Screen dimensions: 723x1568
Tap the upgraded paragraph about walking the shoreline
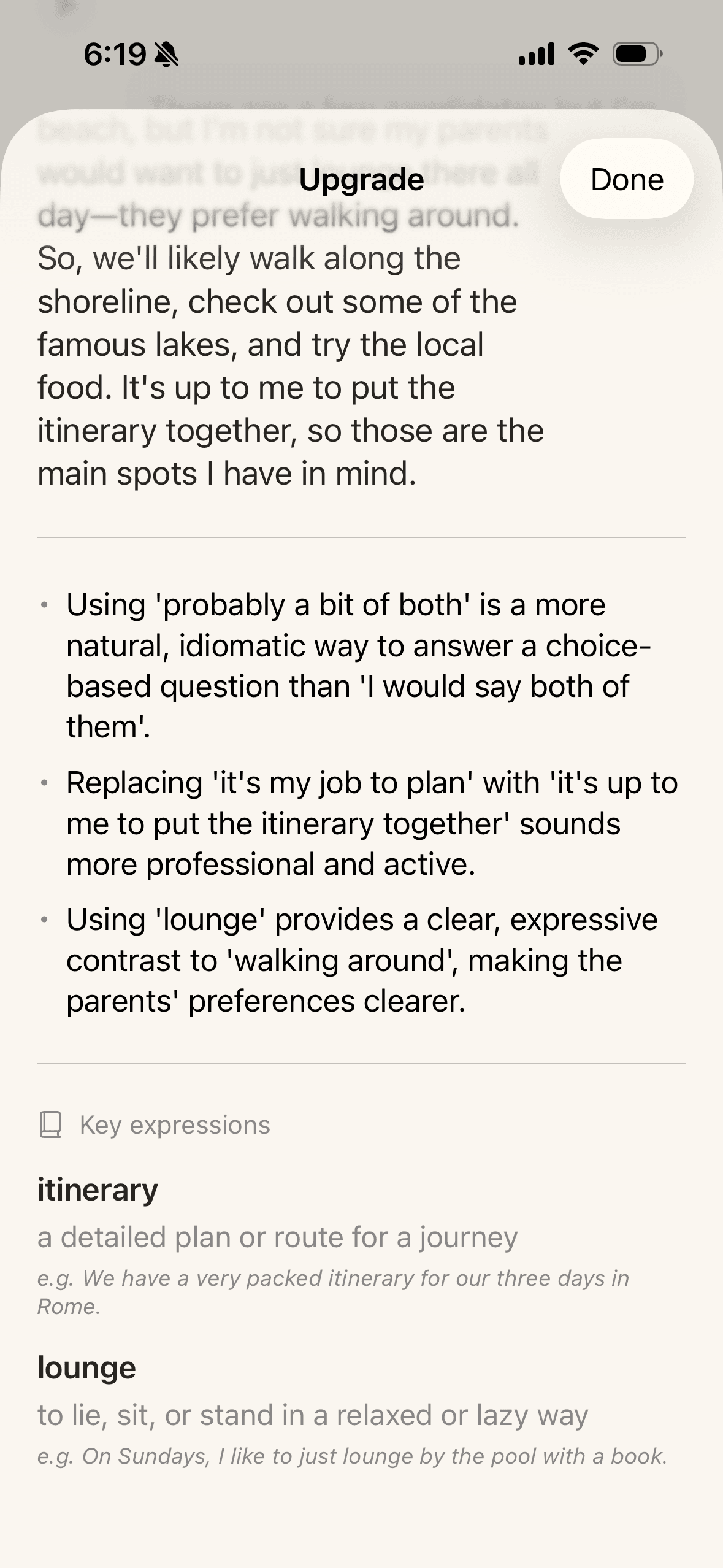coord(291,366)
